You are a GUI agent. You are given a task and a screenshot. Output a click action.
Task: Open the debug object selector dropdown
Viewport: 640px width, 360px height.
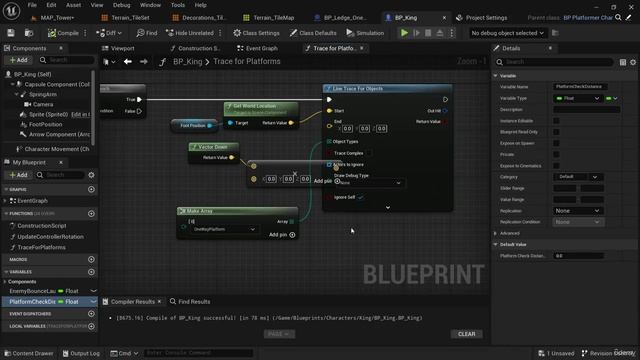pyautogui.click(x=507, y=33)
